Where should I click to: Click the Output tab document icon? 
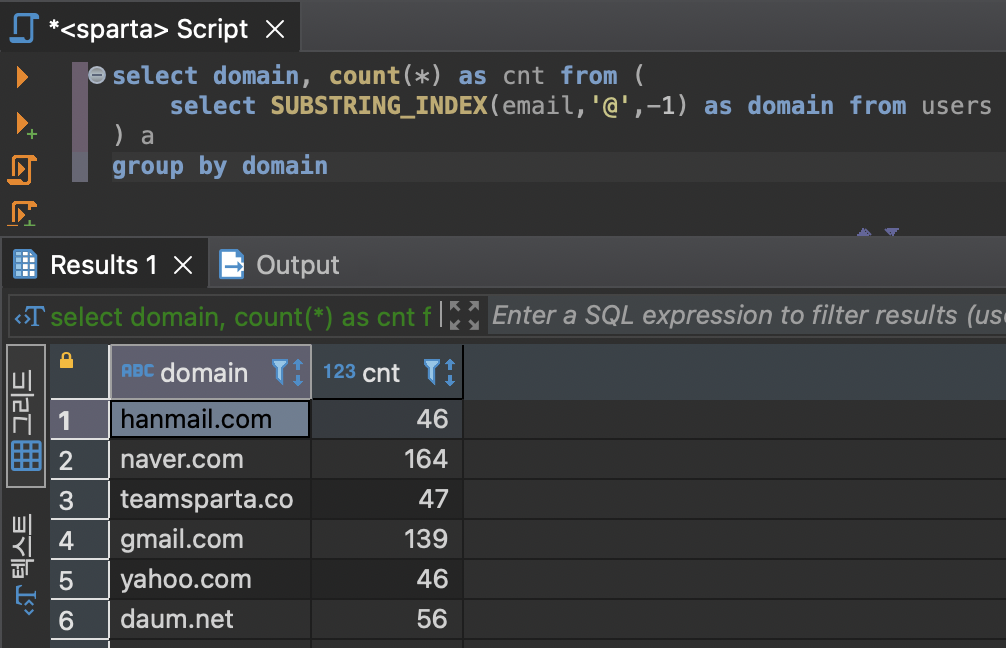tap(232, 264)
